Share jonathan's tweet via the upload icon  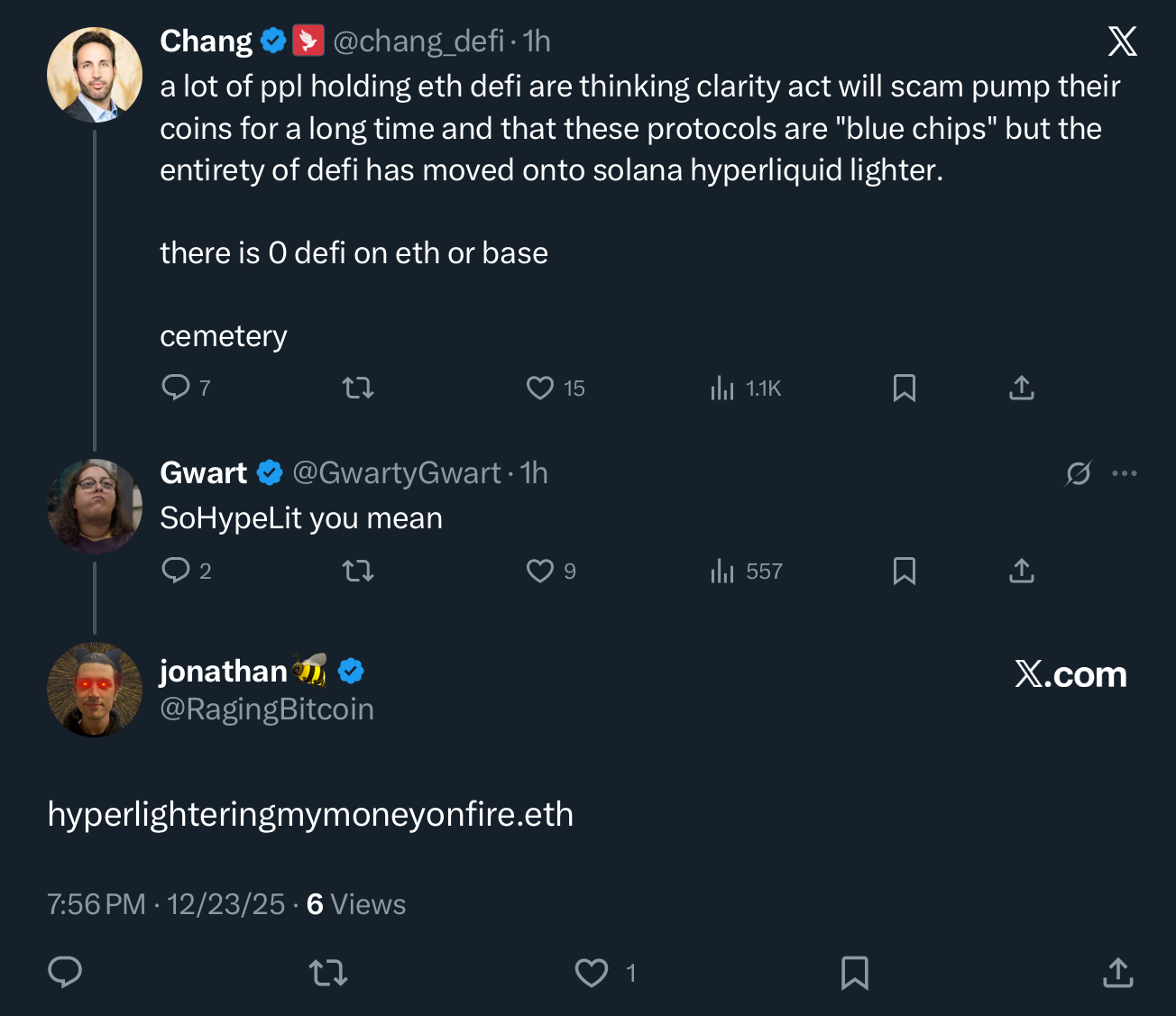pos(1117,974)
